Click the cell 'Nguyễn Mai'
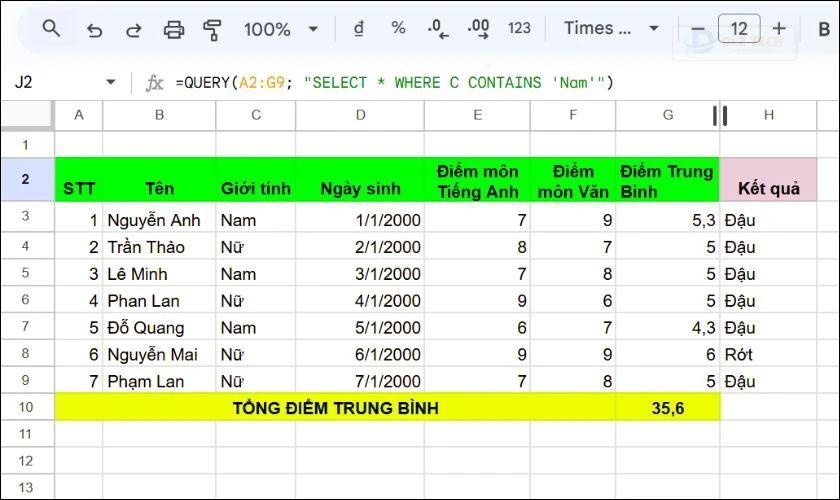The width and height of the screenshot is (840, 500). coord(159,354)
